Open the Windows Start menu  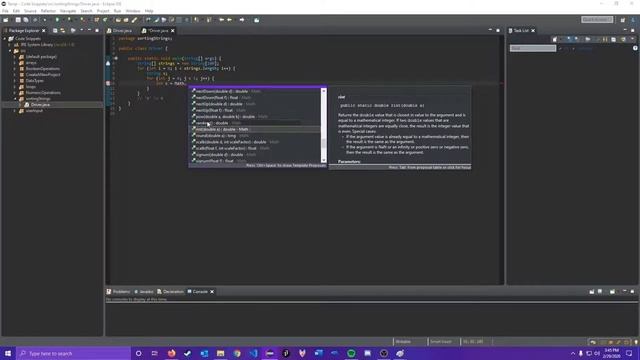click(x=8, y=353)
